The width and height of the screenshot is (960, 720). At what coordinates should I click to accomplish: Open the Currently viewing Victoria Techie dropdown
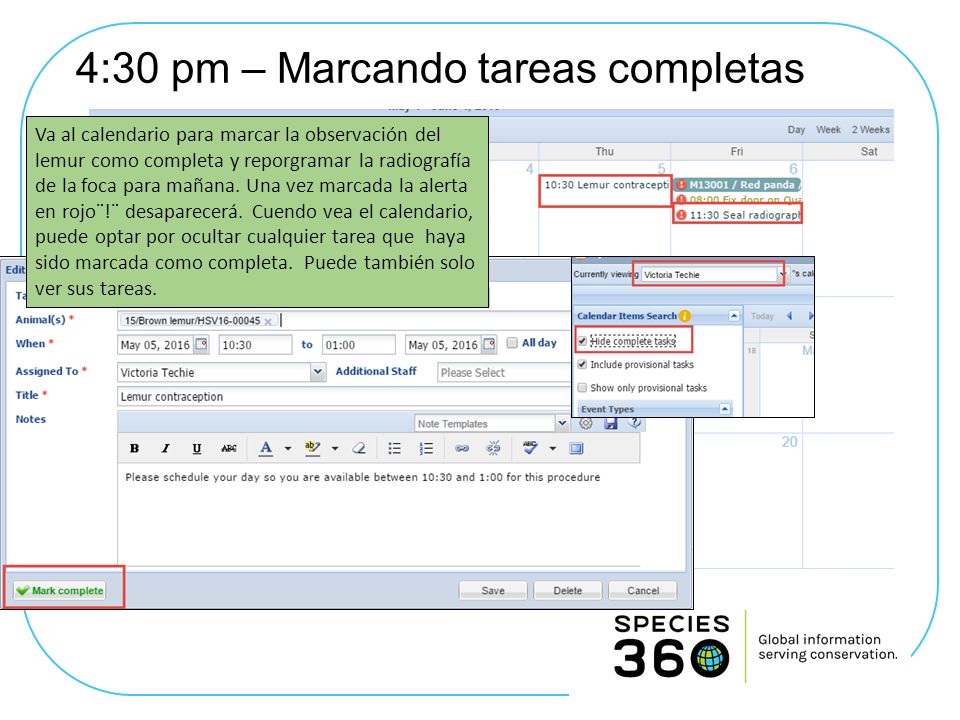pos(782,275)
